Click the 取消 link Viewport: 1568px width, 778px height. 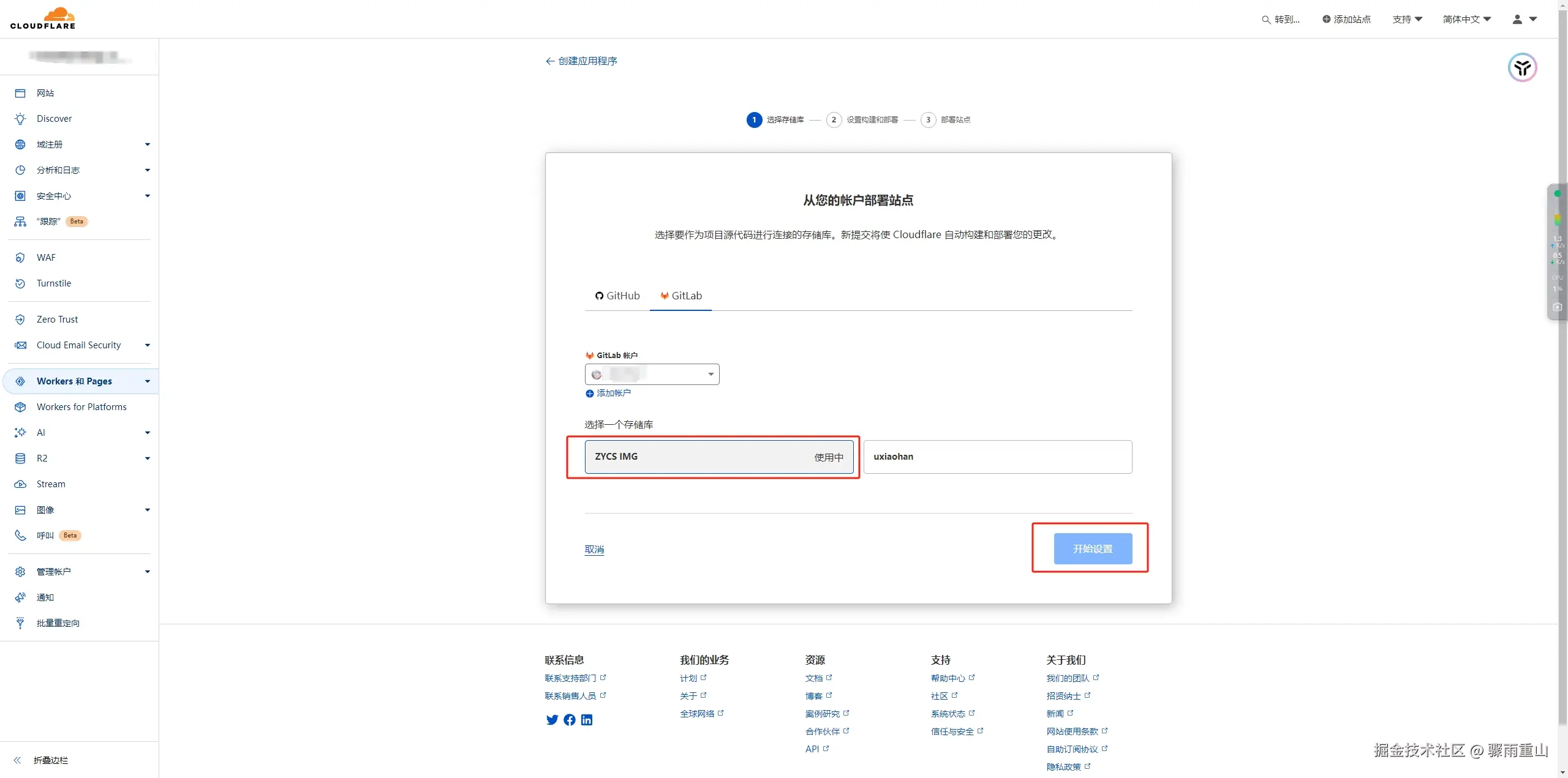click(594, 550)
